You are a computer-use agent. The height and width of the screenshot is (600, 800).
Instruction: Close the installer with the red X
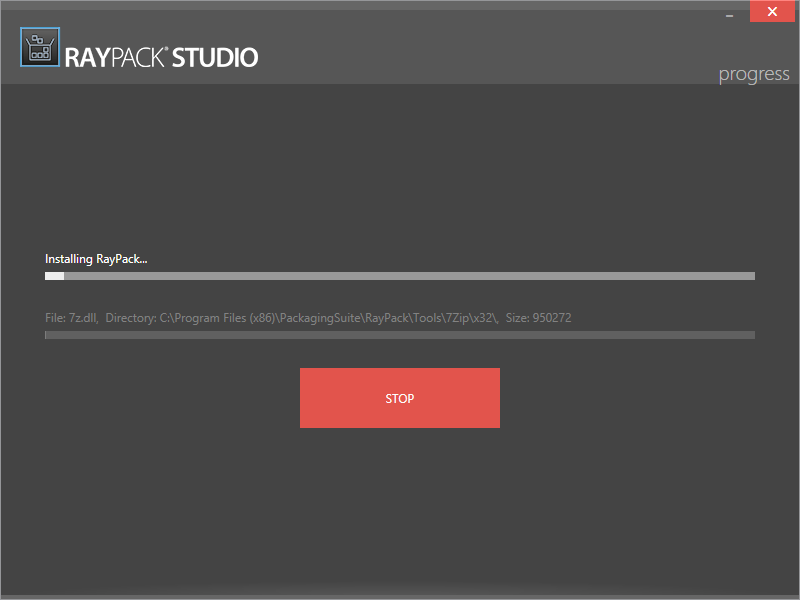pyautogui.click(x=773, y=12)
